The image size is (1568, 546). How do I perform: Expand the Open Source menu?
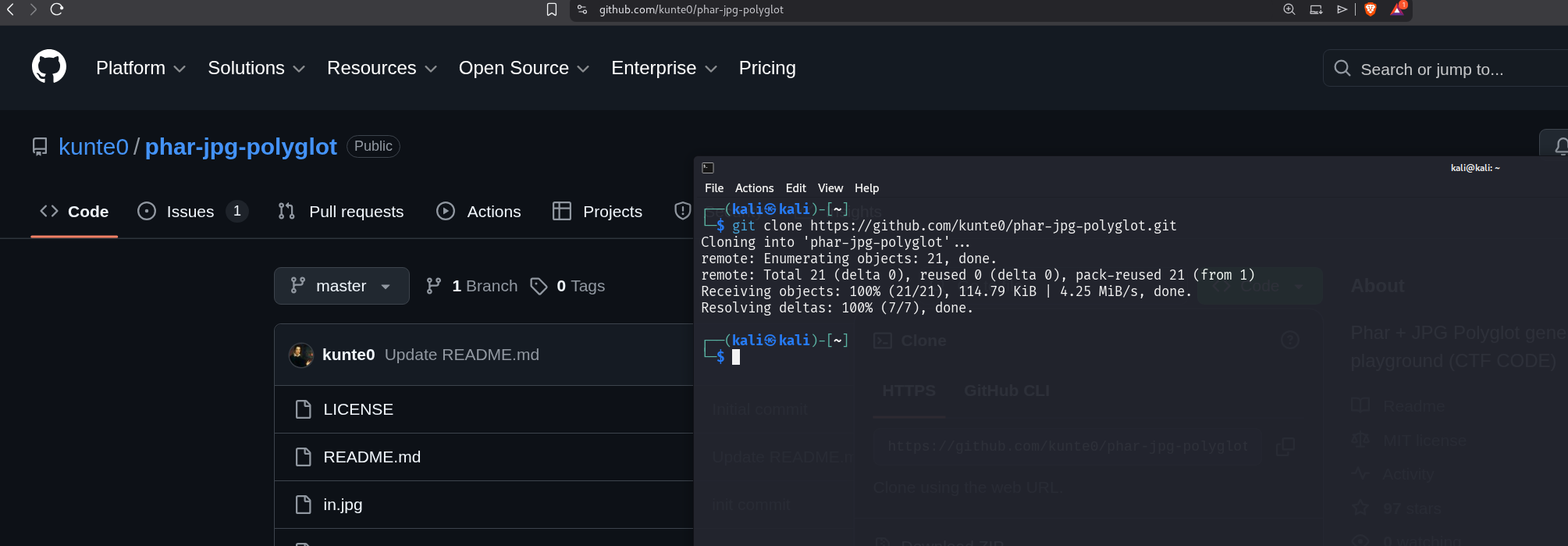coord(523,69)
